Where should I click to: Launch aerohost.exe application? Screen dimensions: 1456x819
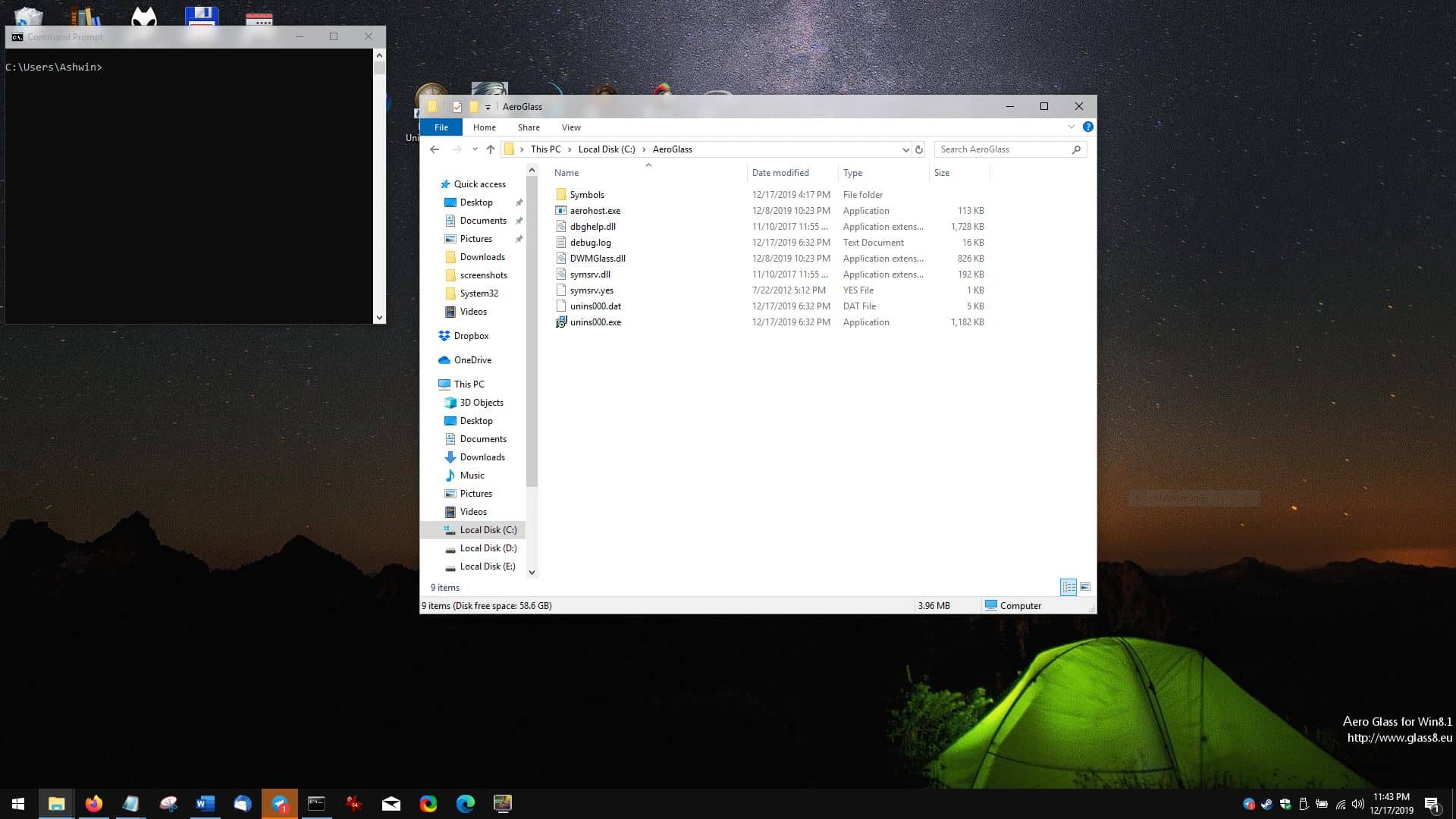click(x=595, y=210)
